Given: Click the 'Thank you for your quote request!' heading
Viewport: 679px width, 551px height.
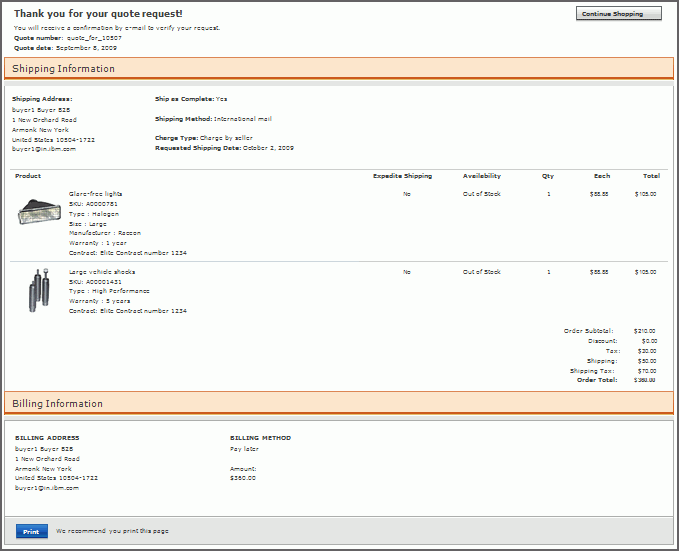Looking at the screenshot, I should coord(98,14).
